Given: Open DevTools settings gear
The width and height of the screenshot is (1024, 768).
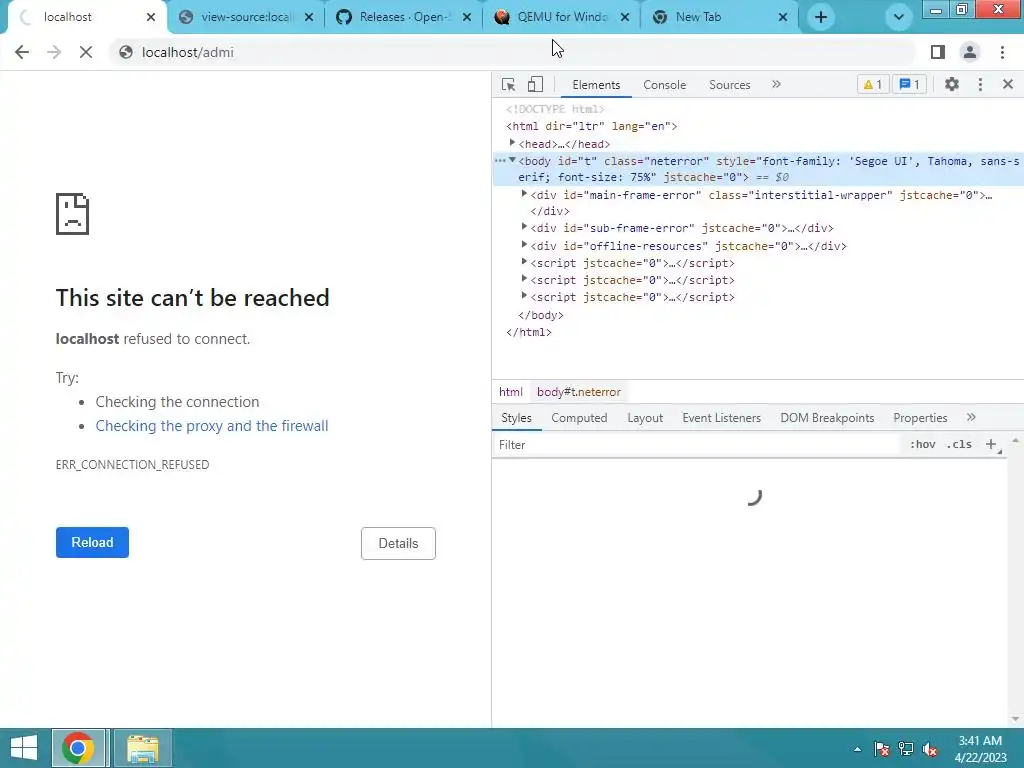Looking at the screenshot, I should pos(952,84).
